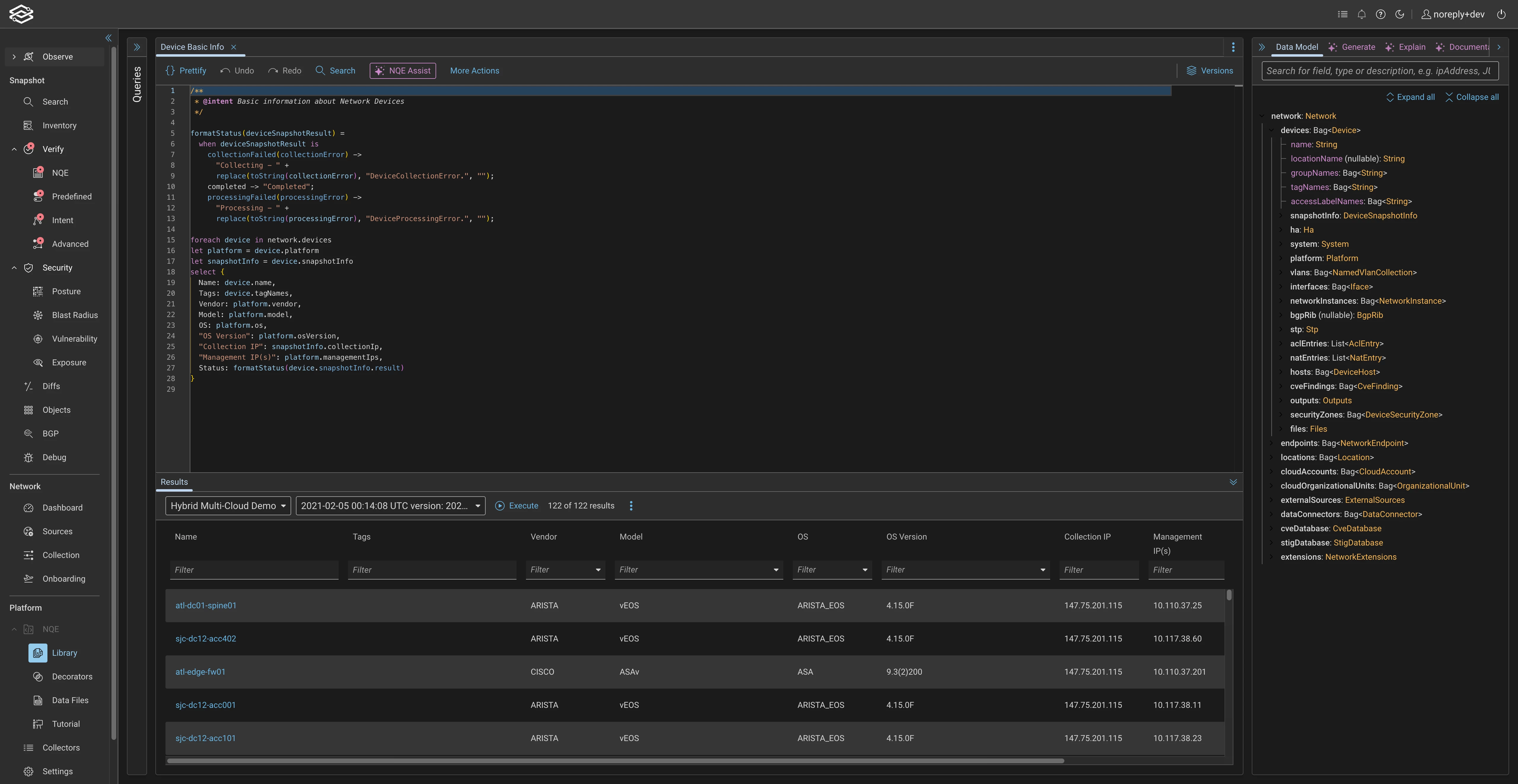Click the Versions layers icon

(1191, 71)
